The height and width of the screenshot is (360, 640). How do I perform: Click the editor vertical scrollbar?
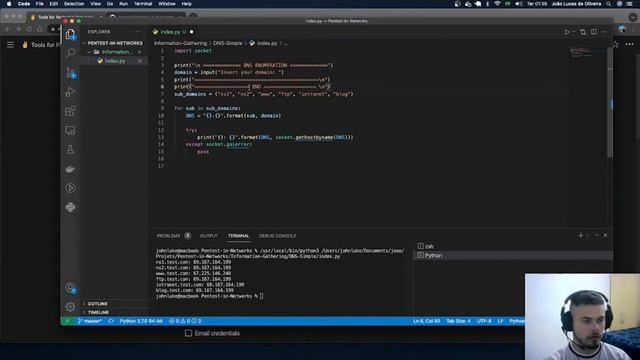[x=610, y=102]
